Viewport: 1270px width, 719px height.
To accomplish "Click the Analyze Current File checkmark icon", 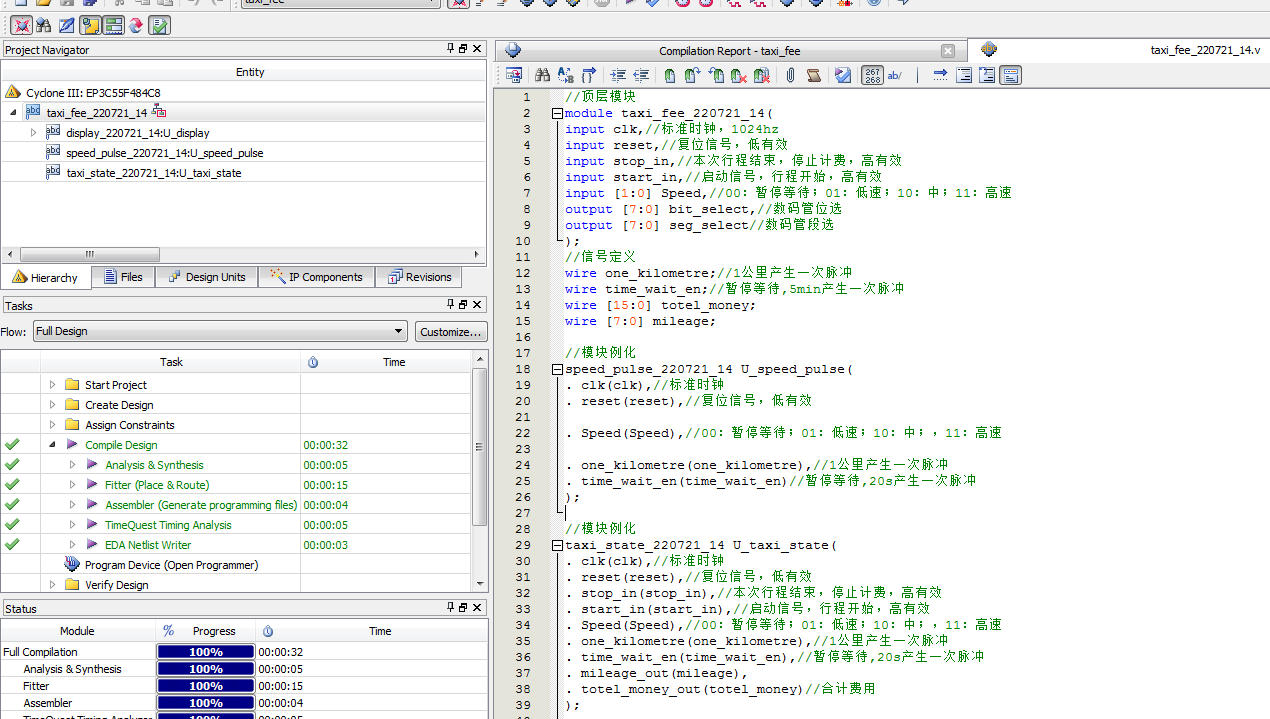I will click(x=843, y=75).
